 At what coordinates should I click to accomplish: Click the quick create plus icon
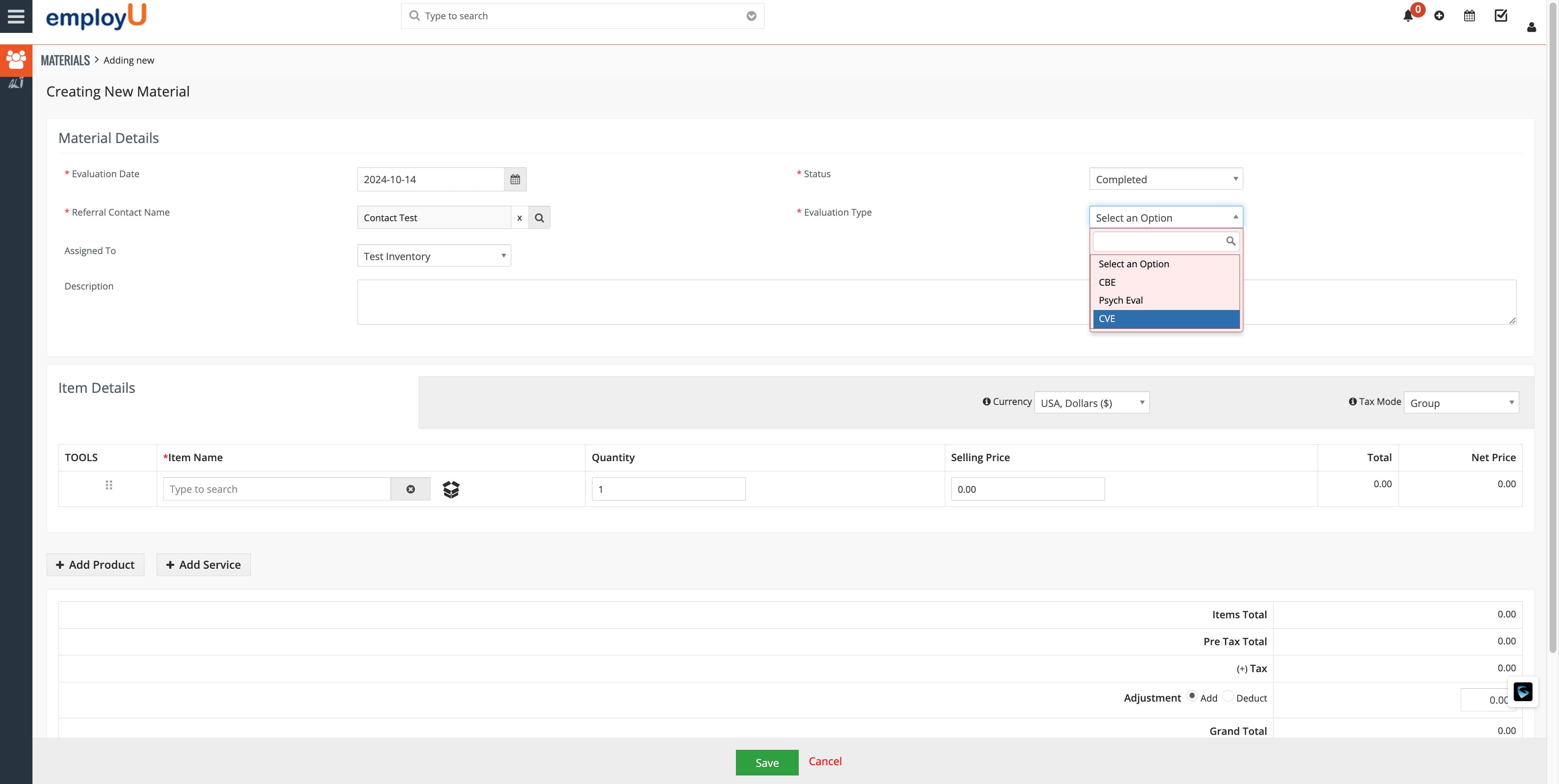[x=1439, y=16]
